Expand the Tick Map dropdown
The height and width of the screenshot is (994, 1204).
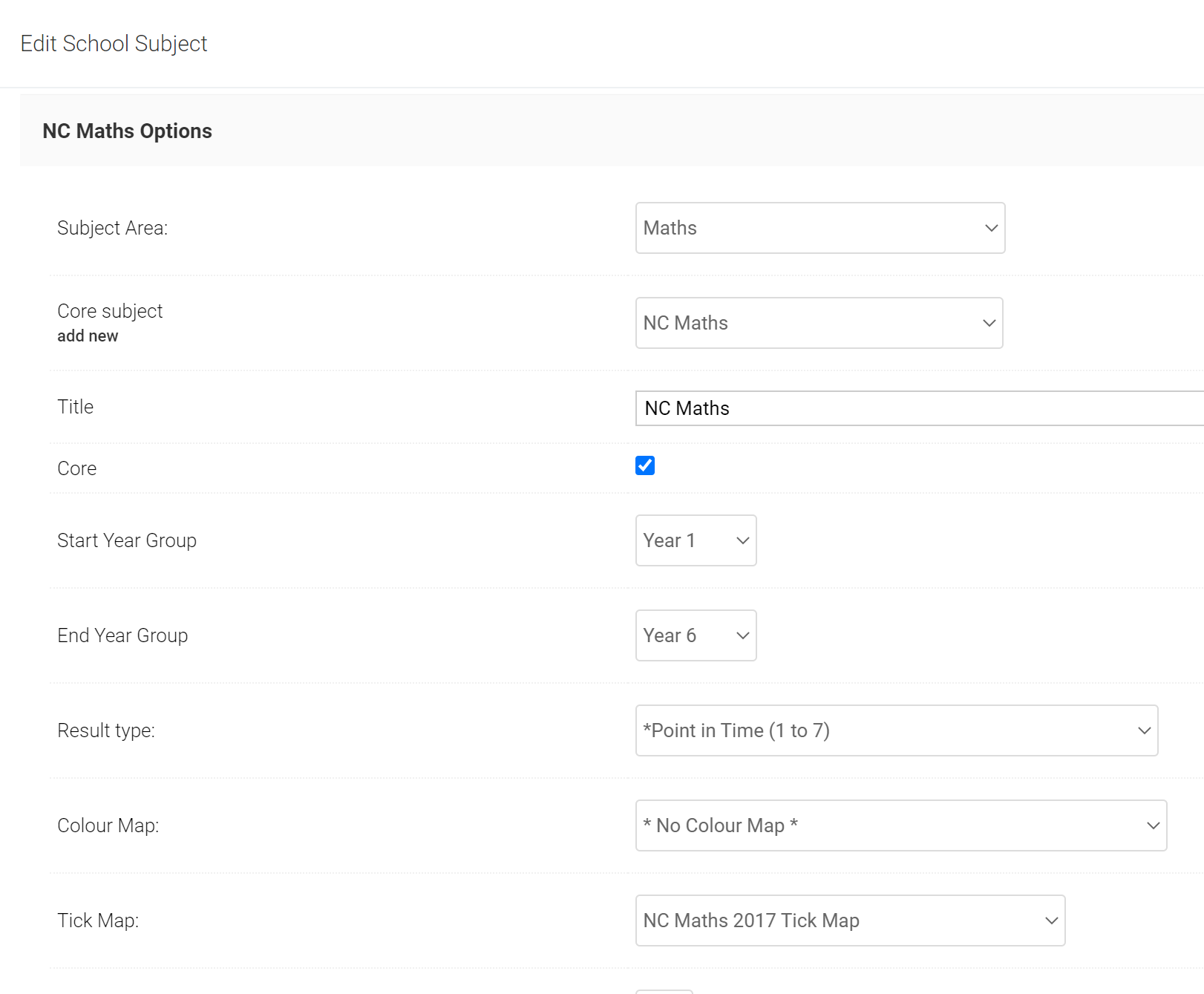[x=850, y=921]
